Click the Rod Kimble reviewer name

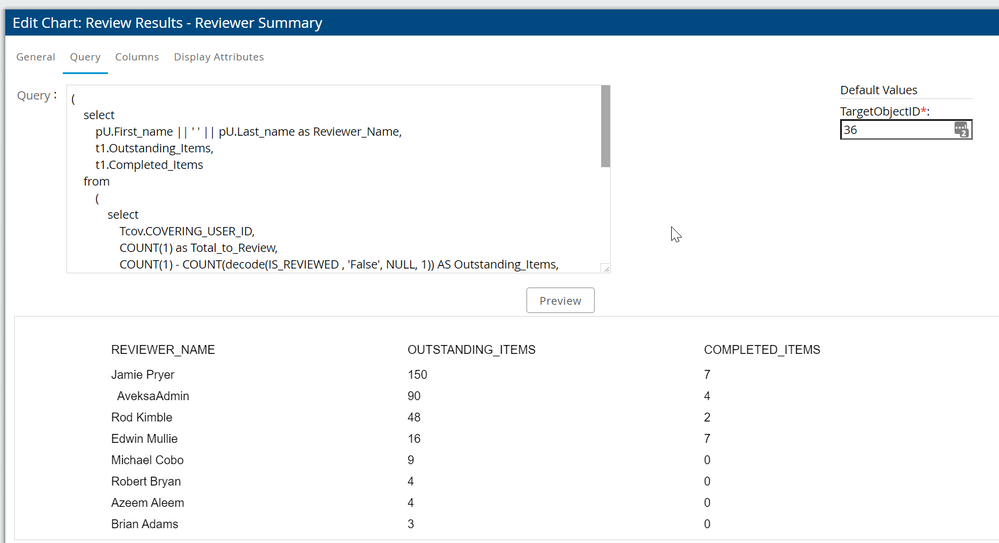(142, 418)
